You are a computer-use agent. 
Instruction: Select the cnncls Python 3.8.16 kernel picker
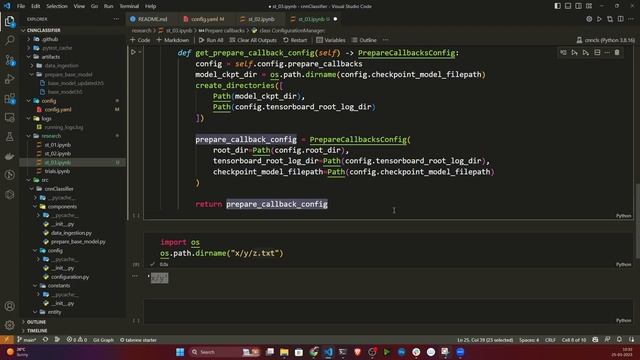(606, 40)
